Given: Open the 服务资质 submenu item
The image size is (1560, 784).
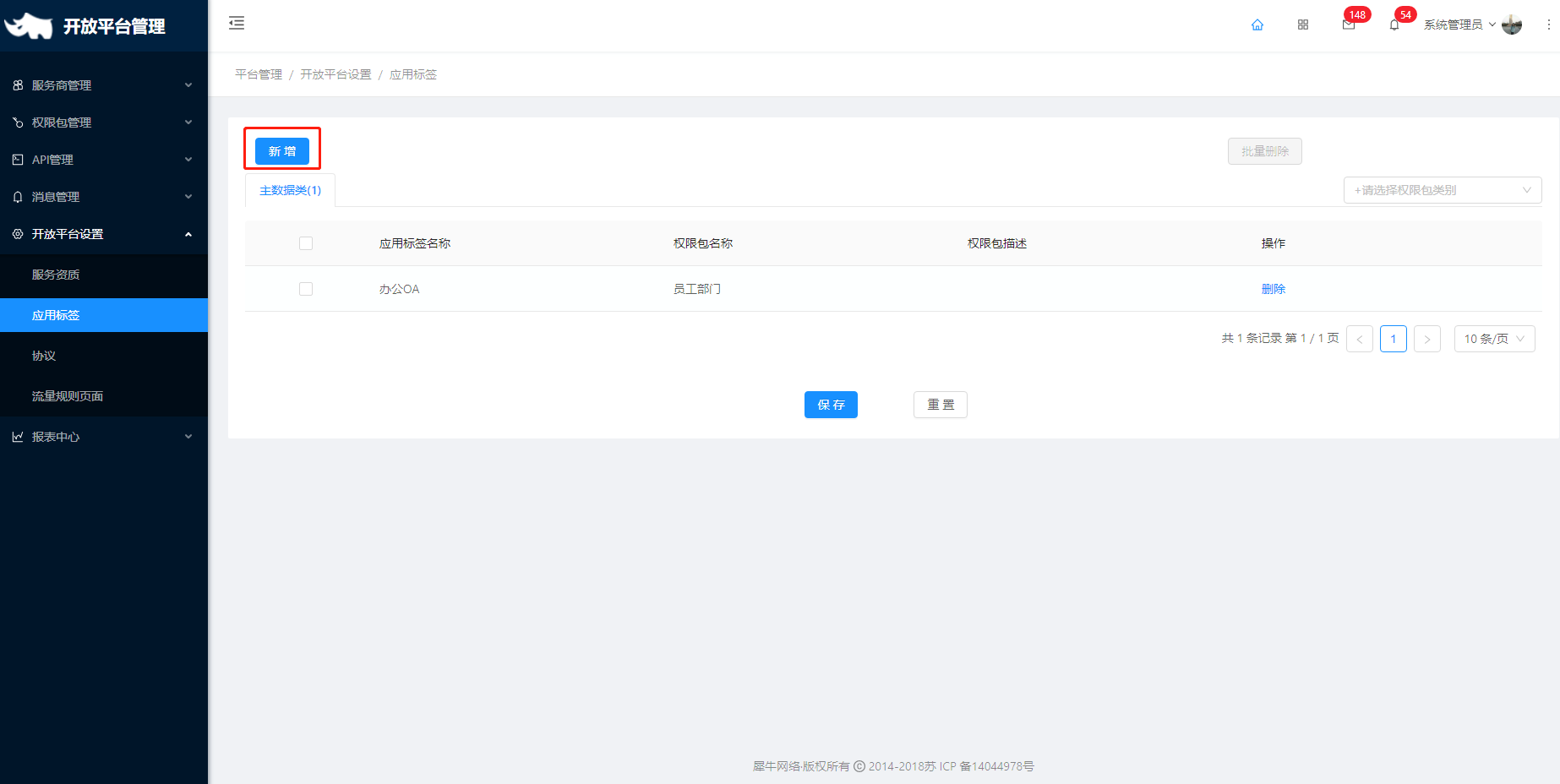Looking at the screenshot, I should pos(104,275).
